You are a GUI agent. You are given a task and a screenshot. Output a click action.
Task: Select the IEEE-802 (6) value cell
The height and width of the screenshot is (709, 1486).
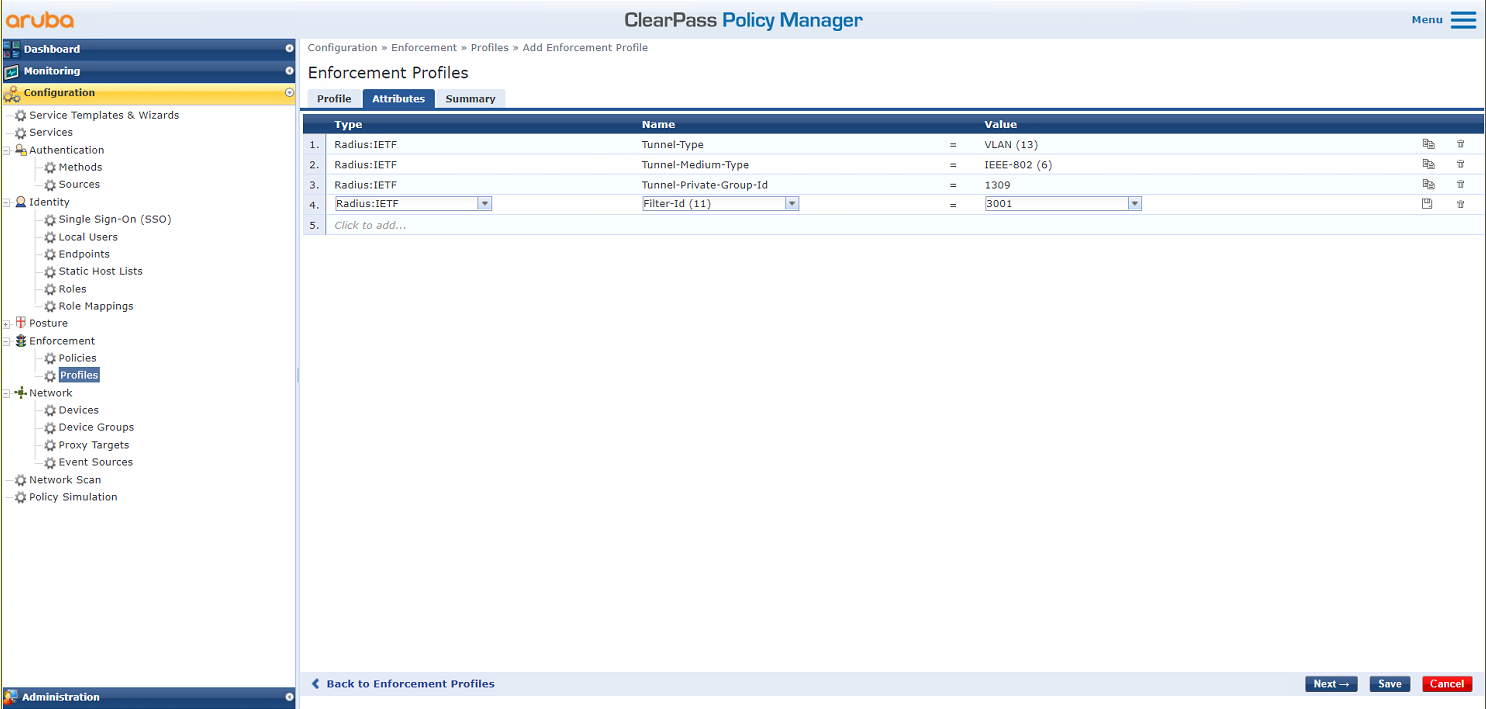click(x=1018, y=165)
